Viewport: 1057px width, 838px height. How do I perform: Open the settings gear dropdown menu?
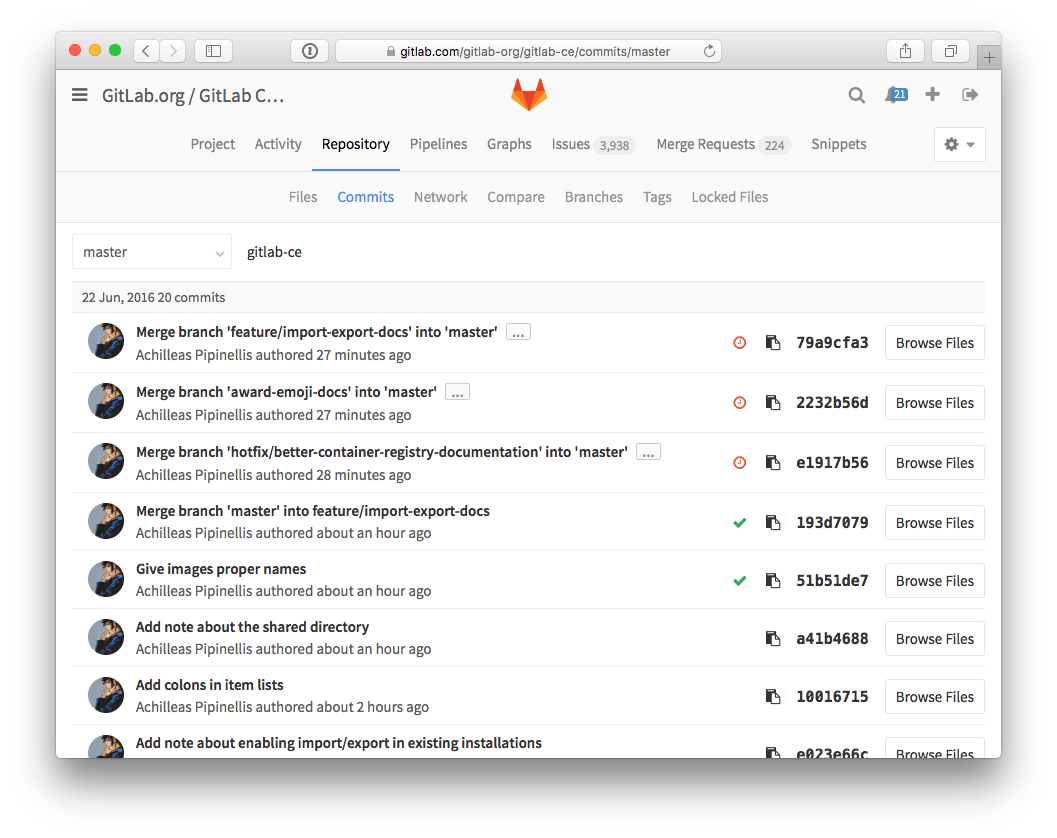click(950, 144)
